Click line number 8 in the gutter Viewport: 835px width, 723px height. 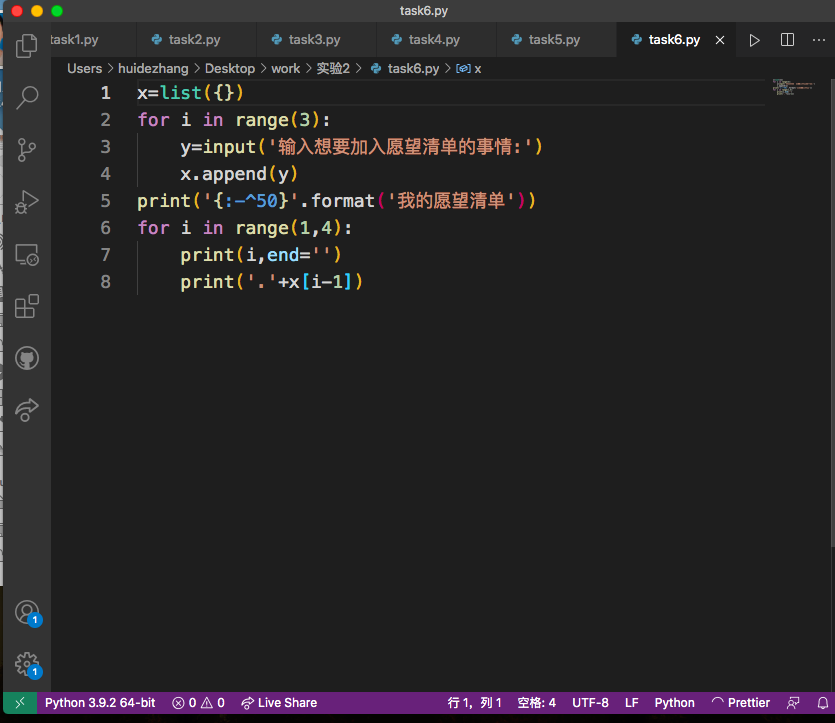tap(105, 282)
